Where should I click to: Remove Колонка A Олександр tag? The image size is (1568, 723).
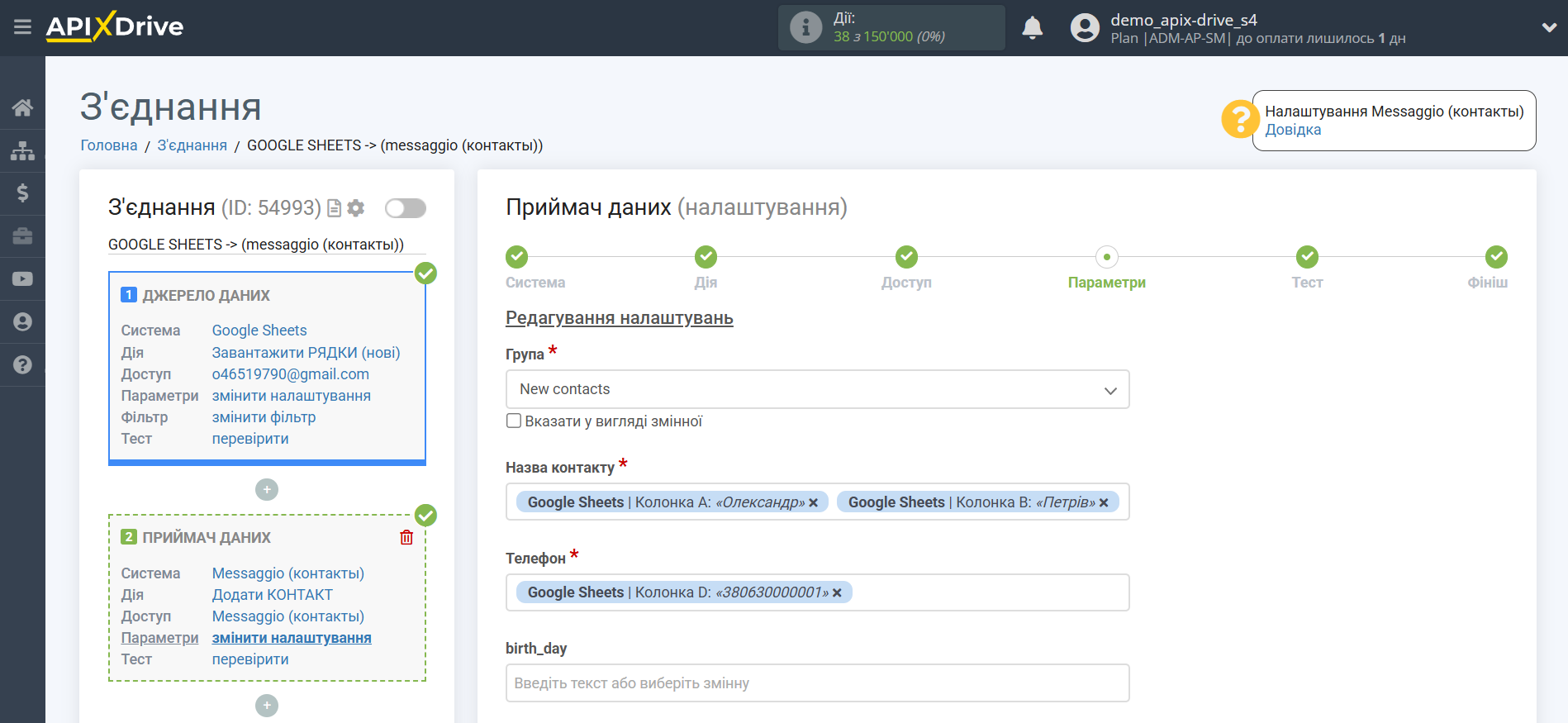(813, 502)
